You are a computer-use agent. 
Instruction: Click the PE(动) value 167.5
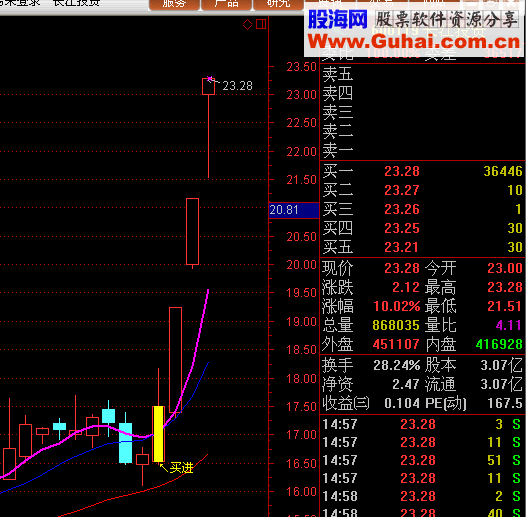pos(505,403)
